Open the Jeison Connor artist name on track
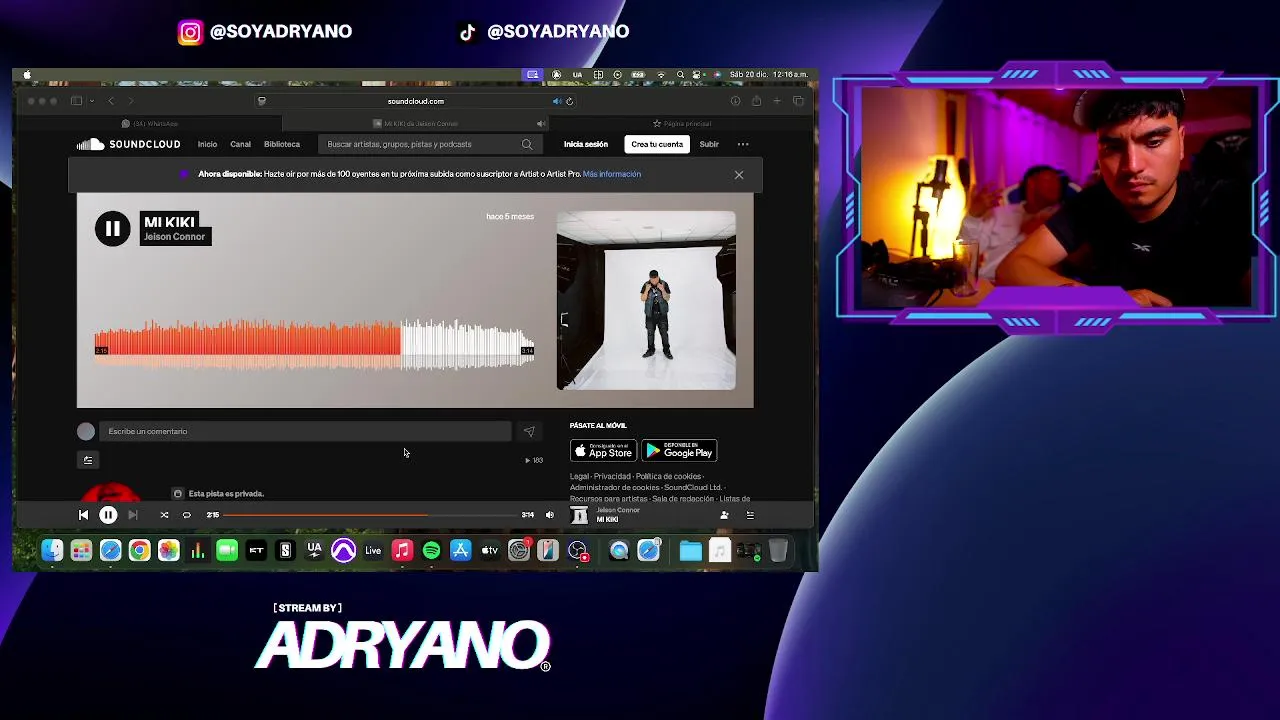The width and height of the screenshot is (1280, 720). coord(174,237)
